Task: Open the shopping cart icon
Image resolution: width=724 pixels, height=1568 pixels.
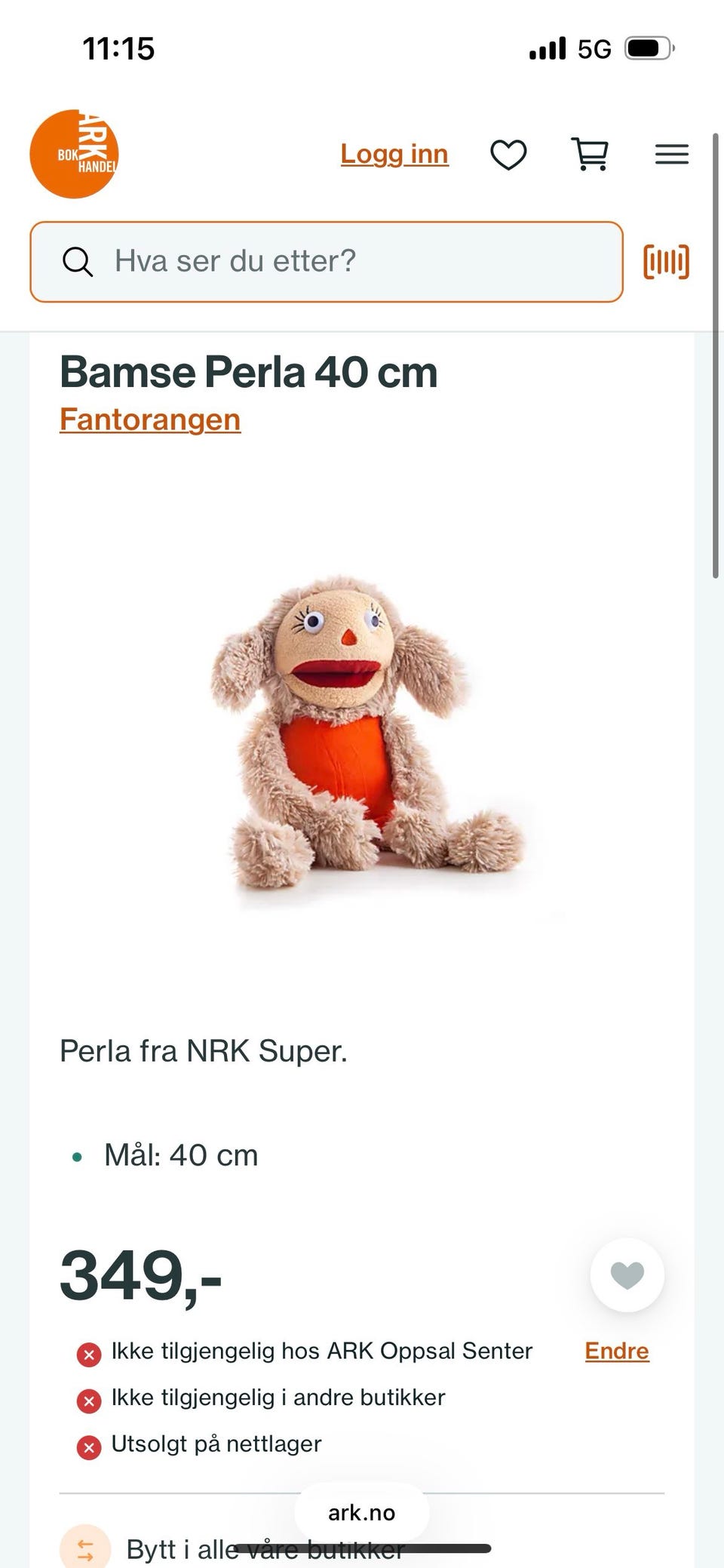Action: point(590,154)
